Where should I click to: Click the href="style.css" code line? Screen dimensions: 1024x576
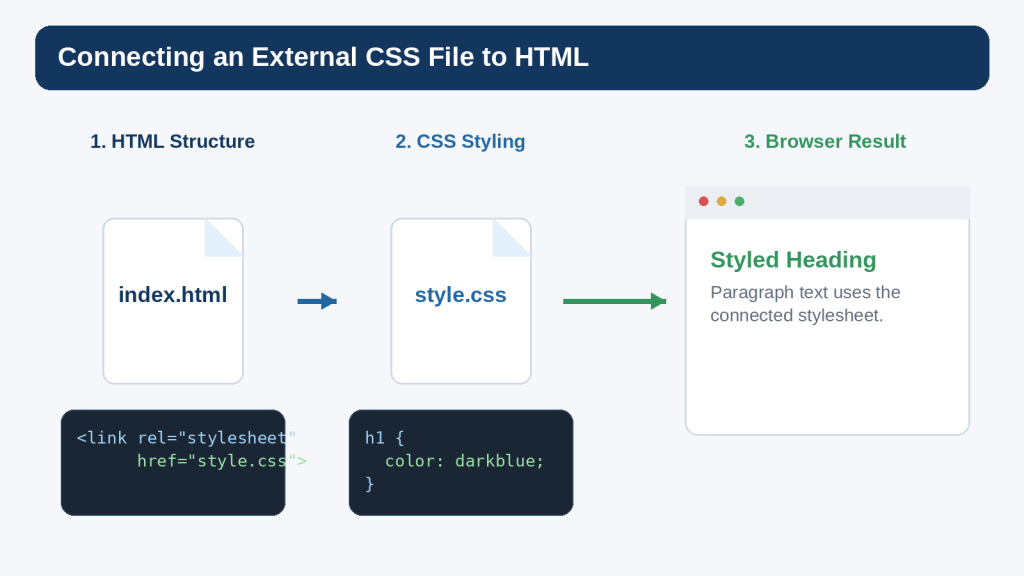click(222, 461)
